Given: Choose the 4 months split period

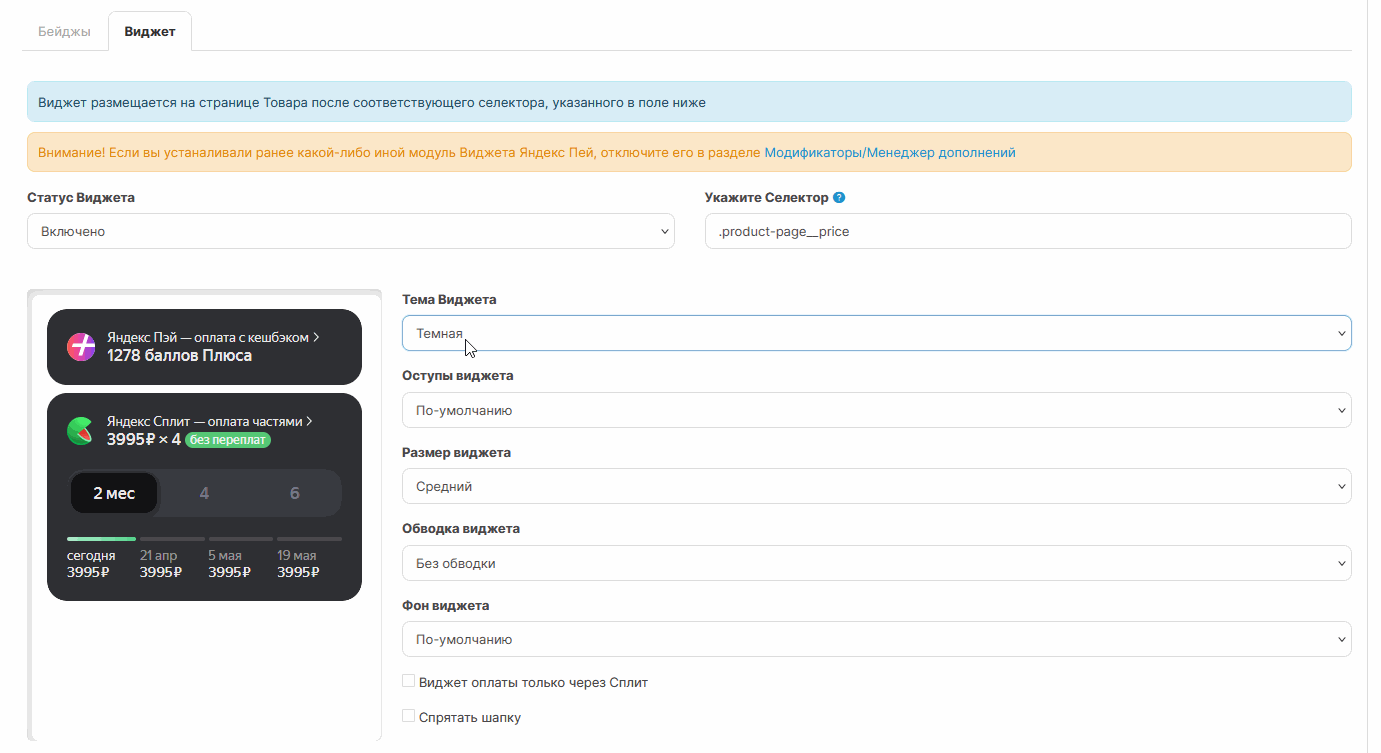Looking at the screenshot, I should (x=204, y=493).
